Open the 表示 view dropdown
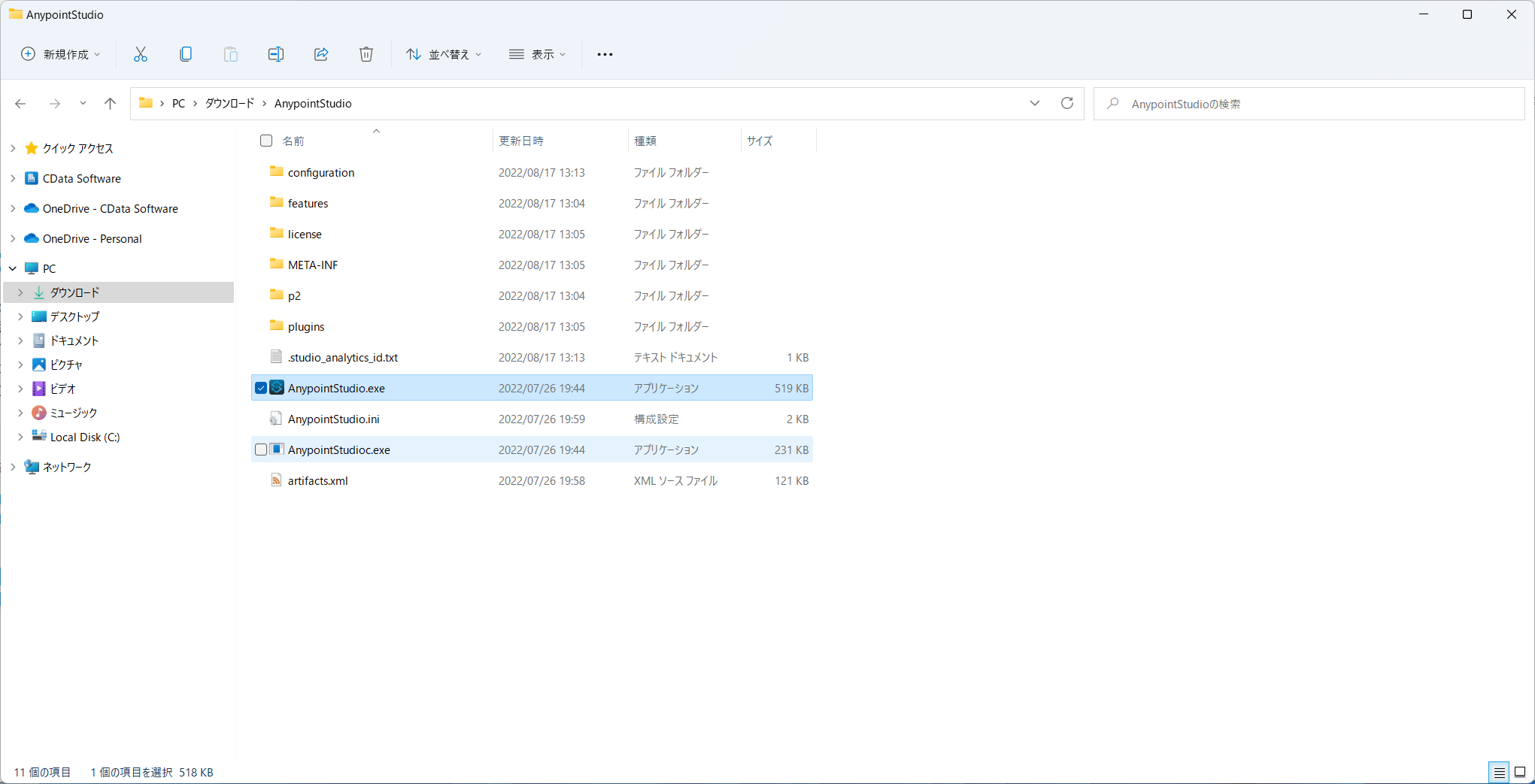1535x784 pixels. coord(537,54)
